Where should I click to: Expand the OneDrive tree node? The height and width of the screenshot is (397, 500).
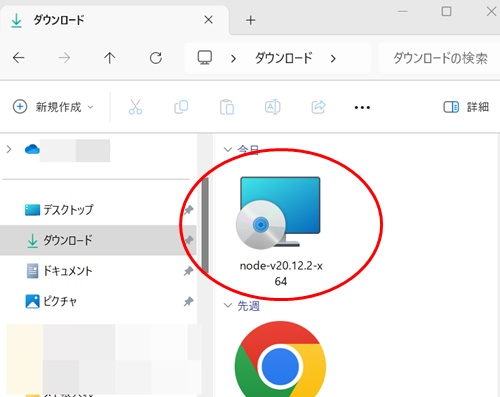[x=9, y=149]
